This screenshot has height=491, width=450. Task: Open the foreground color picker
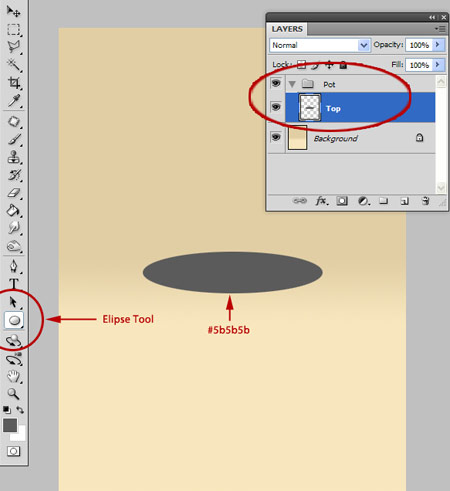click(x=10, y=425)
